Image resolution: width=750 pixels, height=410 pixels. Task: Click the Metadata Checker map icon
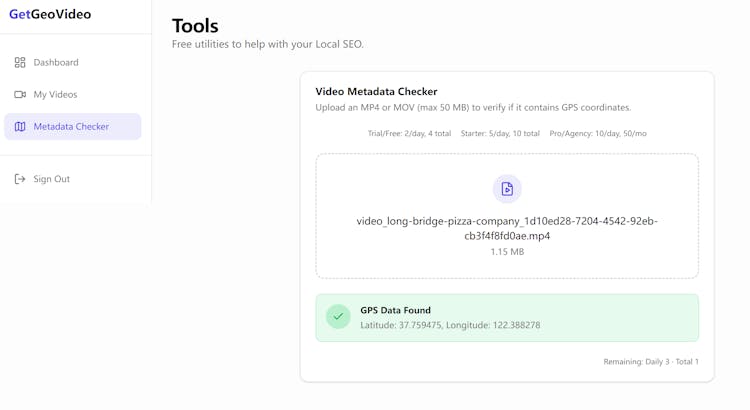pyautogui.click(x=20, y=127)
